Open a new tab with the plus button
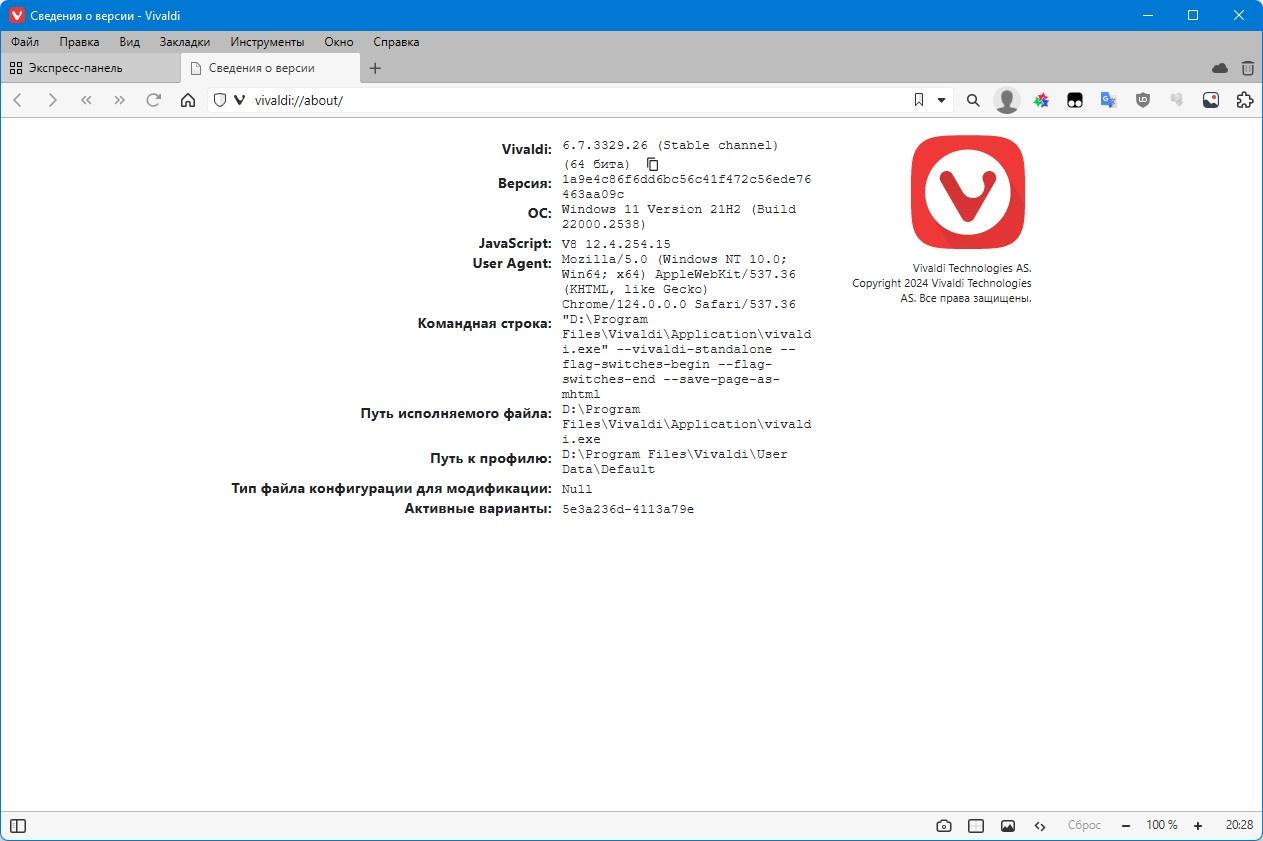This screenshot has height=841, width=1263. (375, 68)
